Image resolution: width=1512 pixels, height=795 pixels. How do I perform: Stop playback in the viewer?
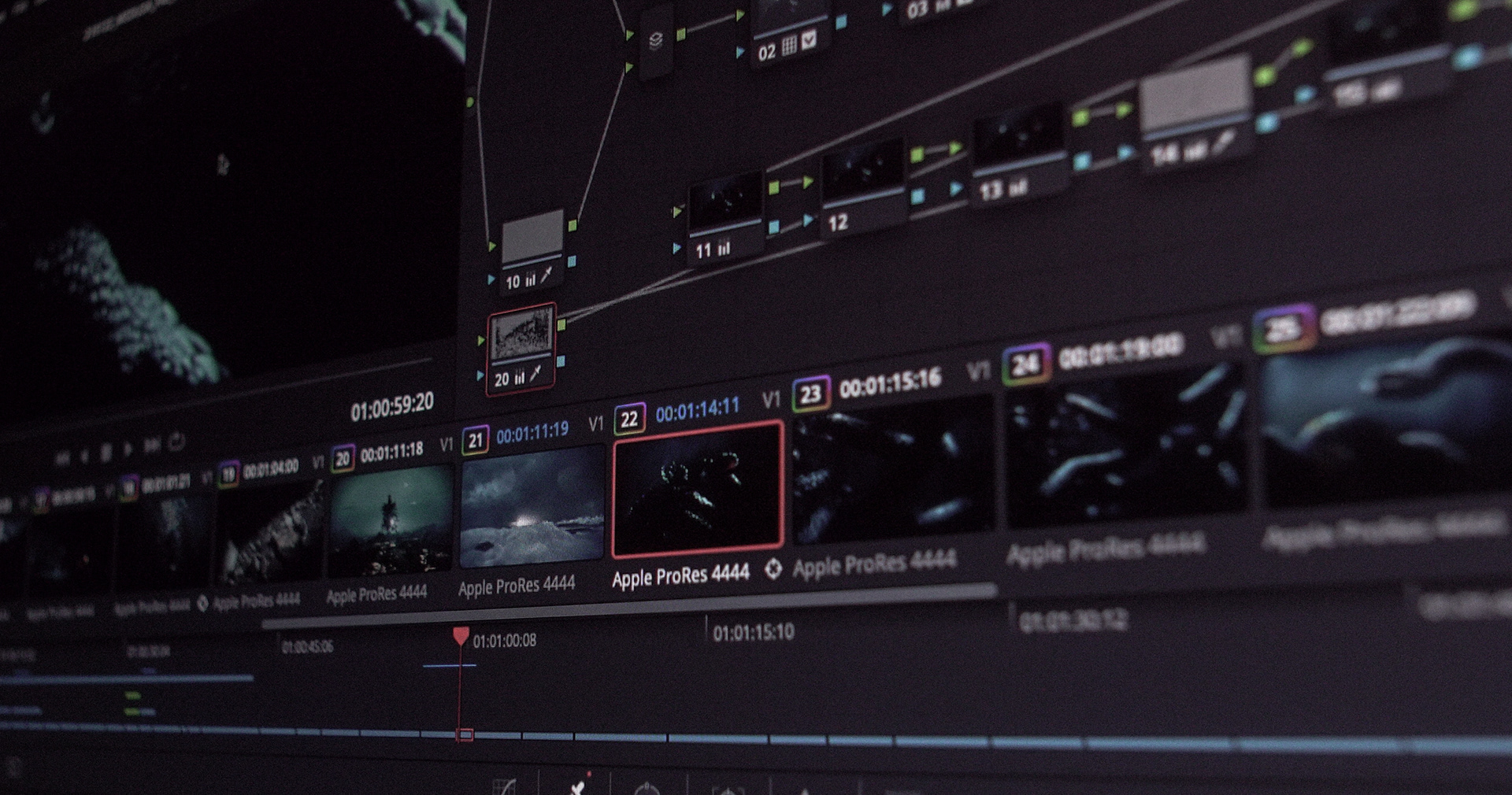pos(106,453)
